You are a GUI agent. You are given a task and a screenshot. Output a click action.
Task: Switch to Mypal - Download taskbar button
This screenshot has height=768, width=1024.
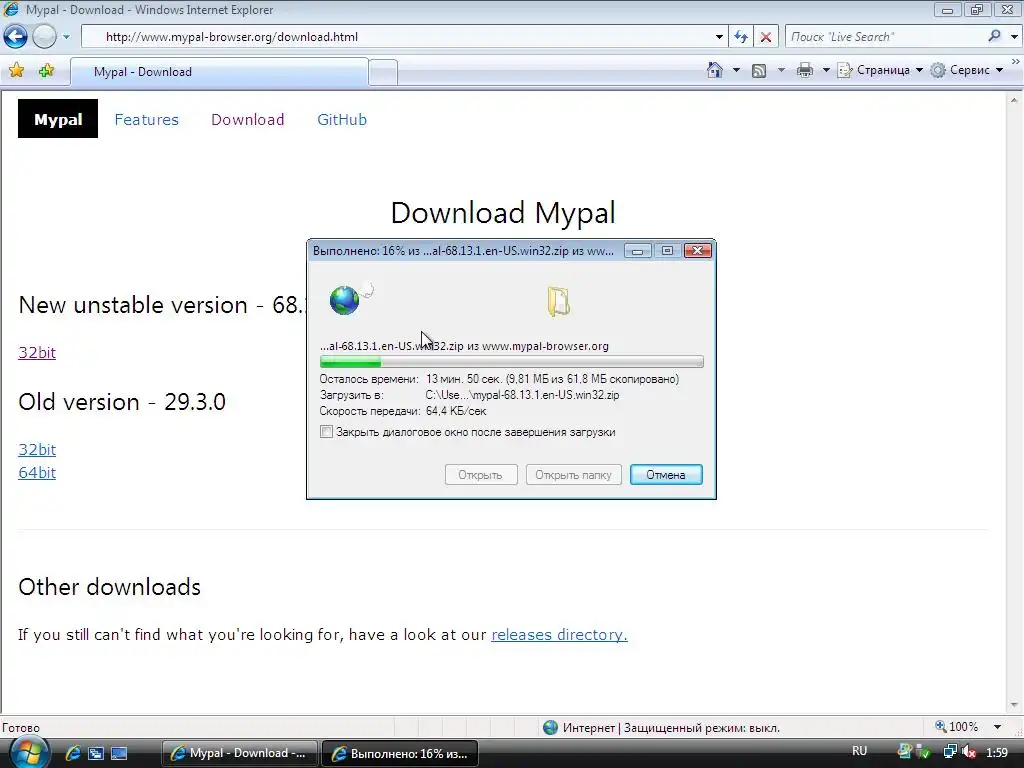240,753
